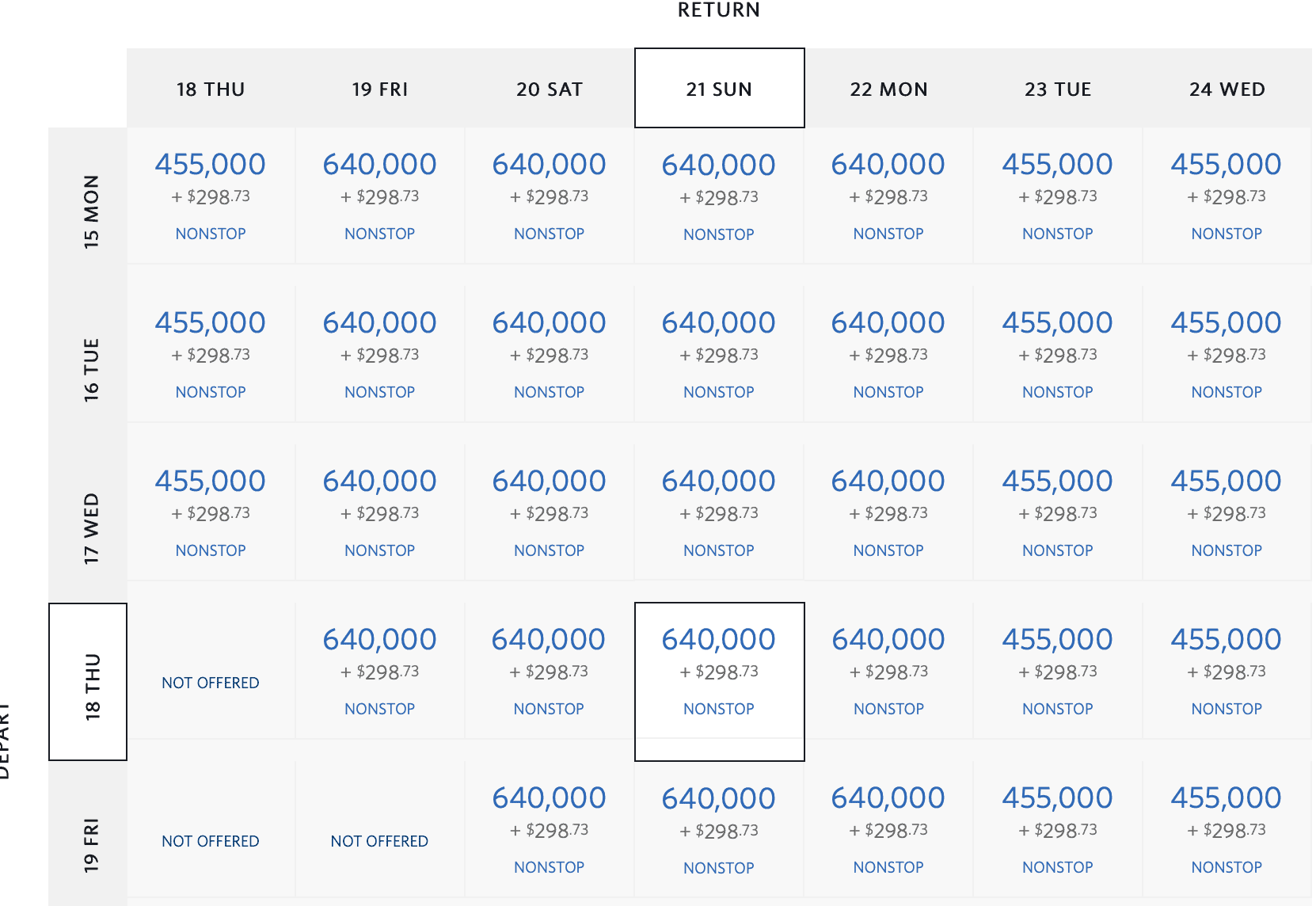Pick fare departing 18 THU returning 23 TUE
1316x906 pixels.
(1057, 671)
